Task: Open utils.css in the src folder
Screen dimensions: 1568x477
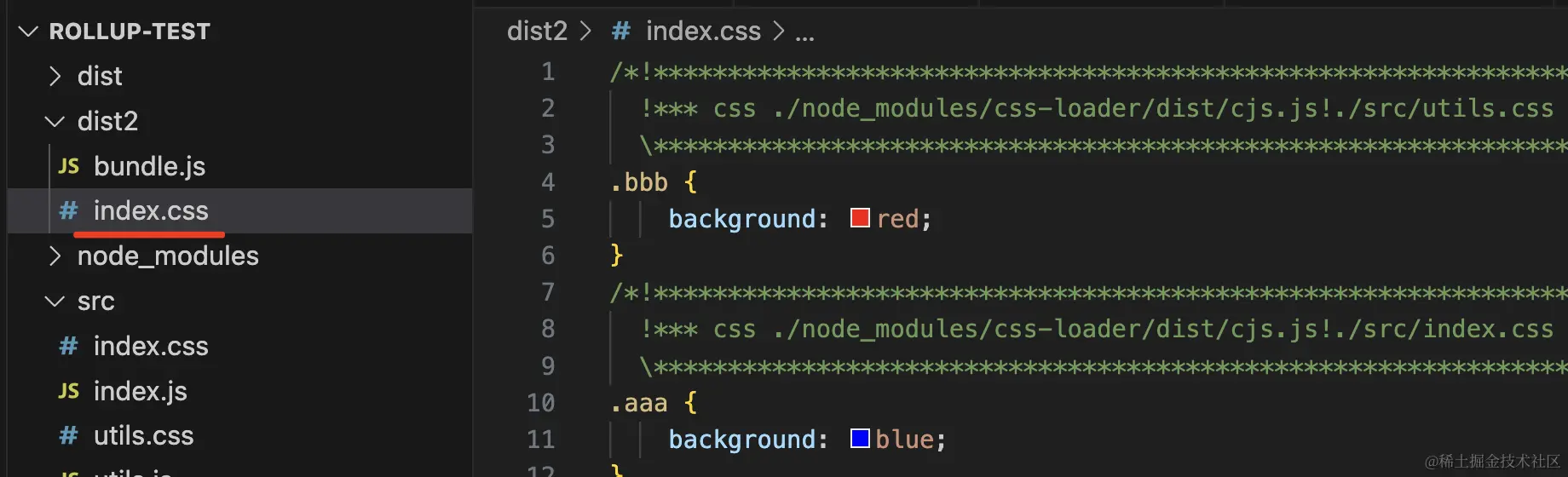Action: click(x=143, y=435)
